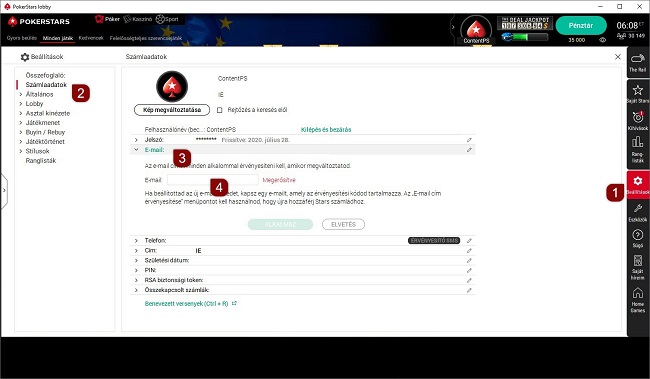Click the ELVETÉS button
The image size is (650, 379).
(x=343, y=224)
